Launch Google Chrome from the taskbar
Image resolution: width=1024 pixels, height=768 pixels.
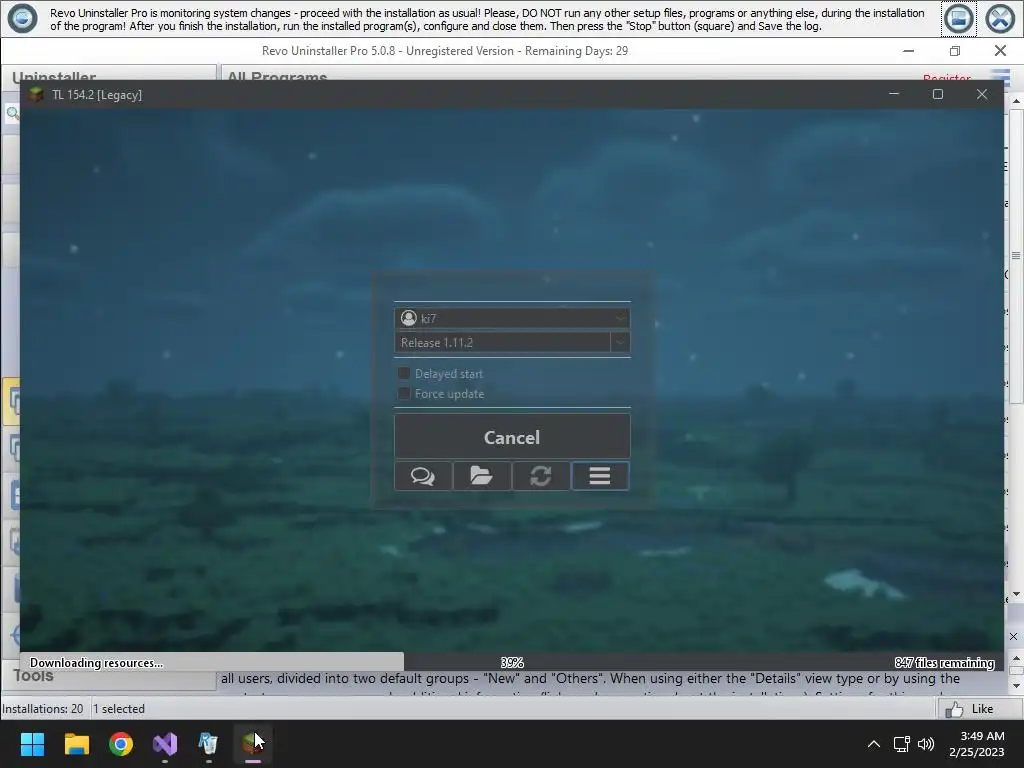coord(121,744)
